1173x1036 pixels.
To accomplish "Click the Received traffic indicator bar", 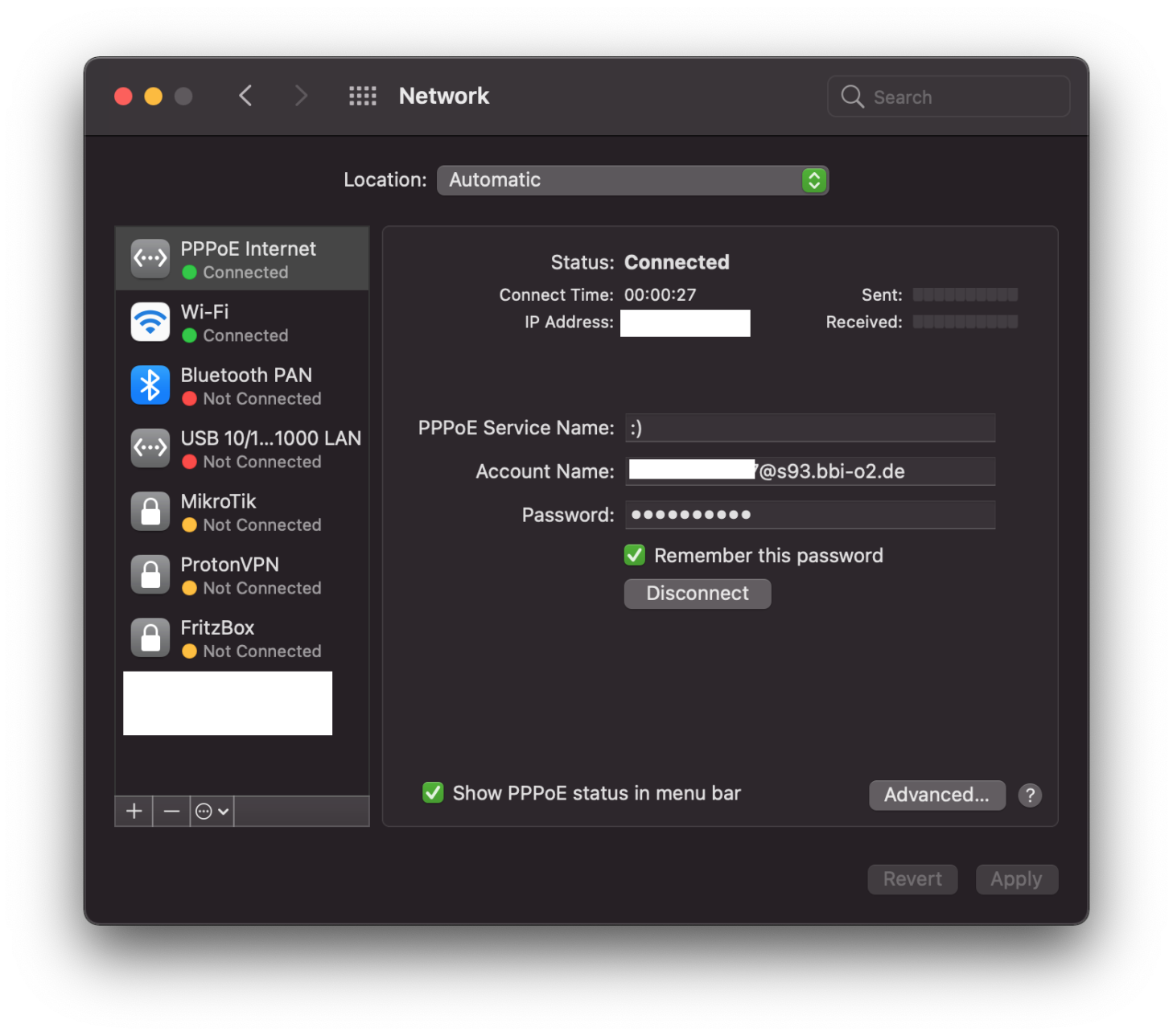I will point(965,322).
